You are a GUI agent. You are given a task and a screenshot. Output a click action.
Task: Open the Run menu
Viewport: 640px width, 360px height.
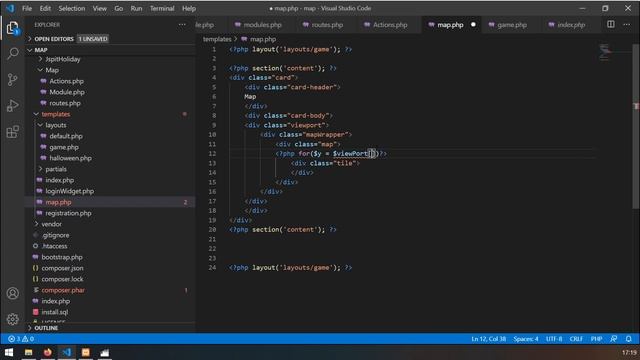coord(136,8)
